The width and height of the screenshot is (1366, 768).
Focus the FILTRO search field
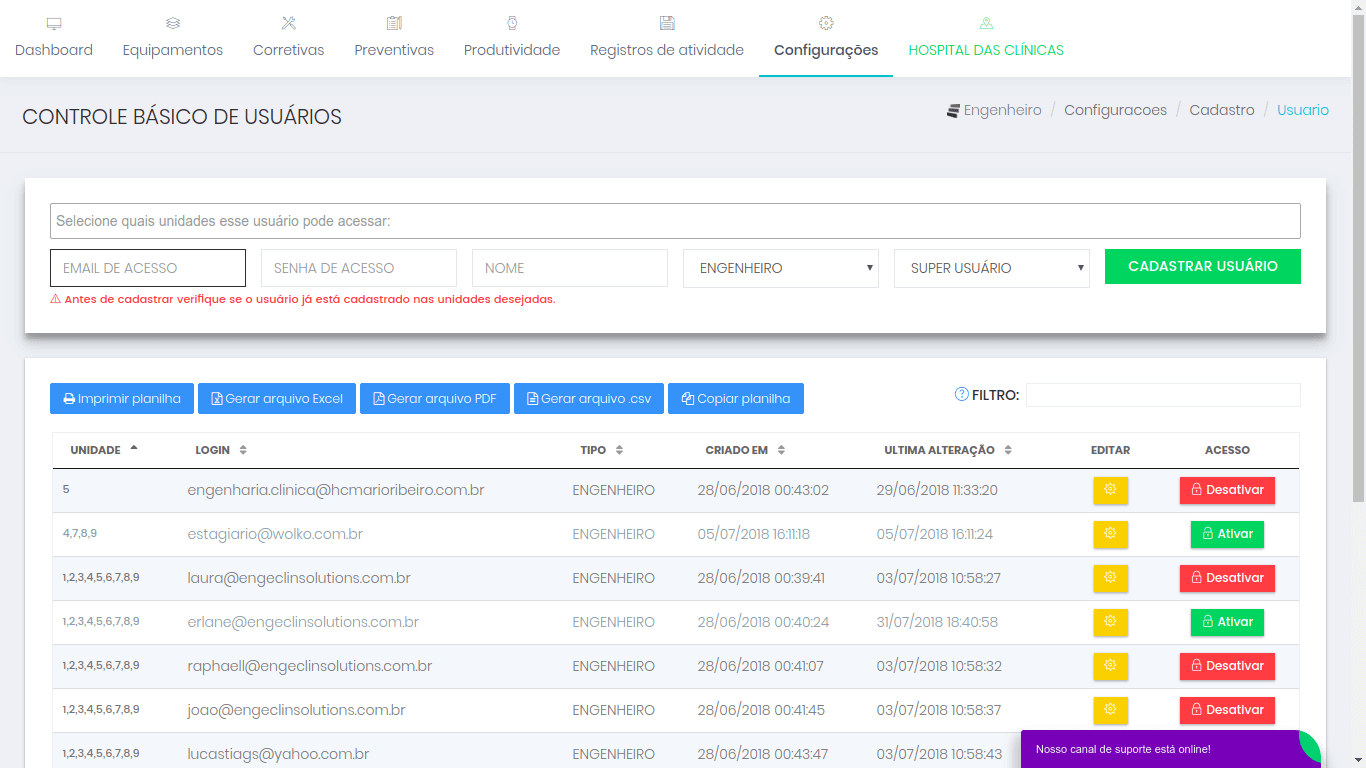(1163, 395)
